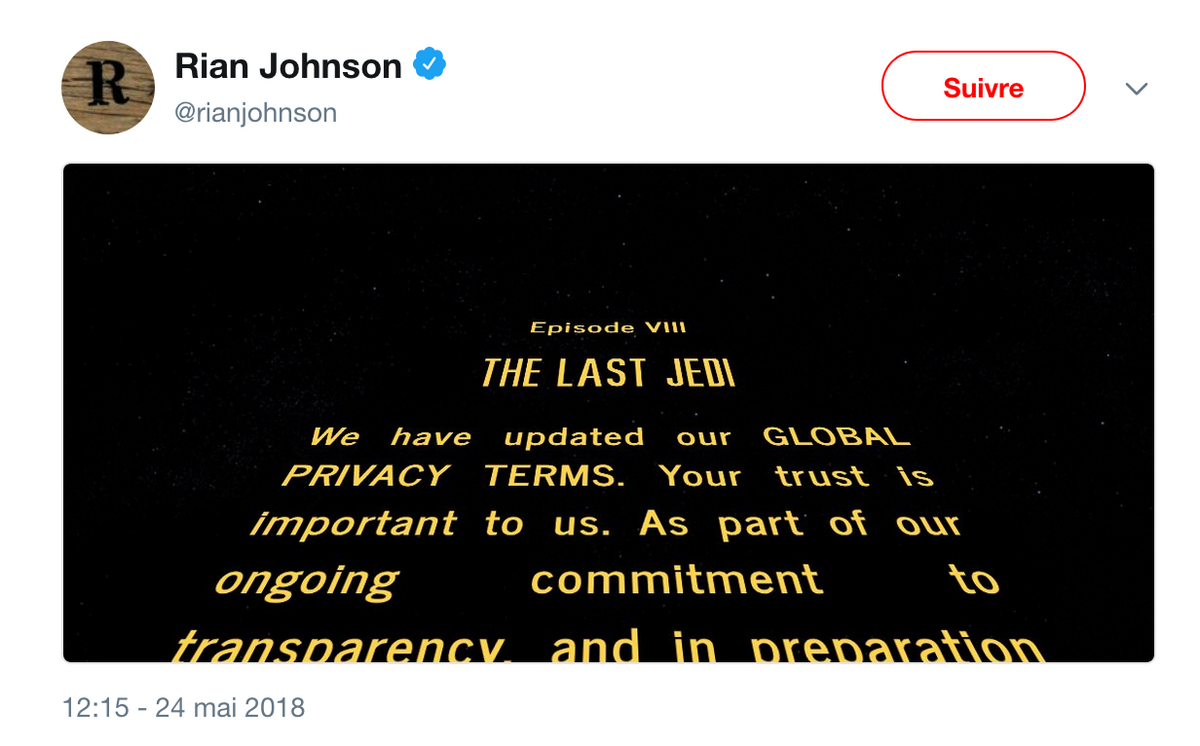This screenshot has width=1200, height=746.
Task: Click Rian Johnson's round profile avatar
Action: [x=108, y=87]
